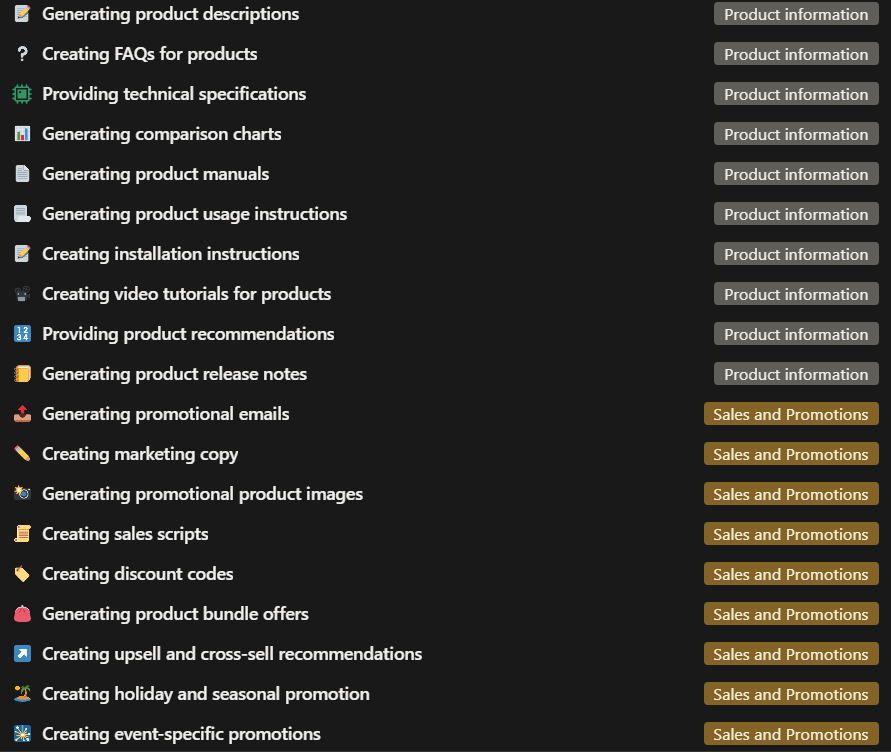Click the movie camera icon for video tutorials
The width and height of the screenshot is (891, 752).
pos(22,294)
